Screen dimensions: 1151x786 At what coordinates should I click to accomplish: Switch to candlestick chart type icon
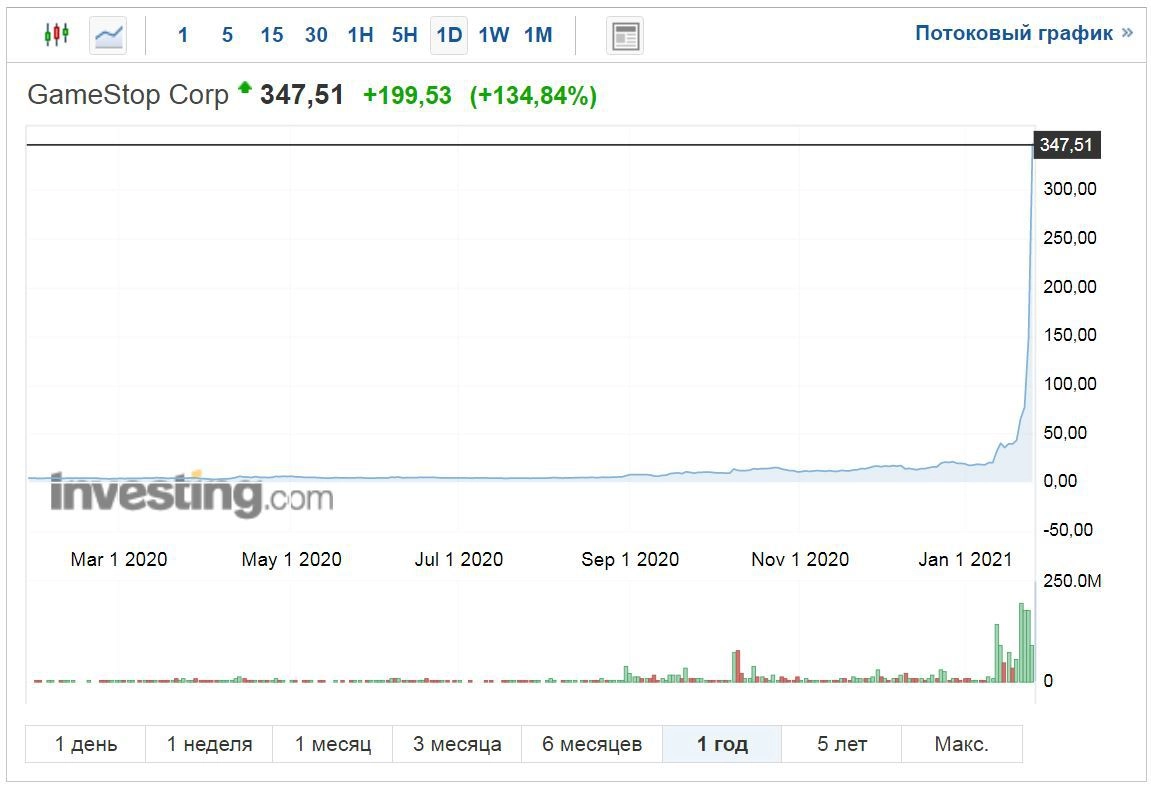[57, 35]
